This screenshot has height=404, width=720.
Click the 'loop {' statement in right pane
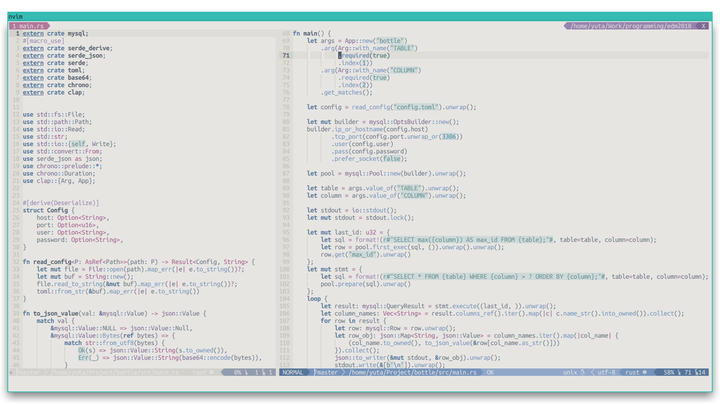click(x=318, y=299)
